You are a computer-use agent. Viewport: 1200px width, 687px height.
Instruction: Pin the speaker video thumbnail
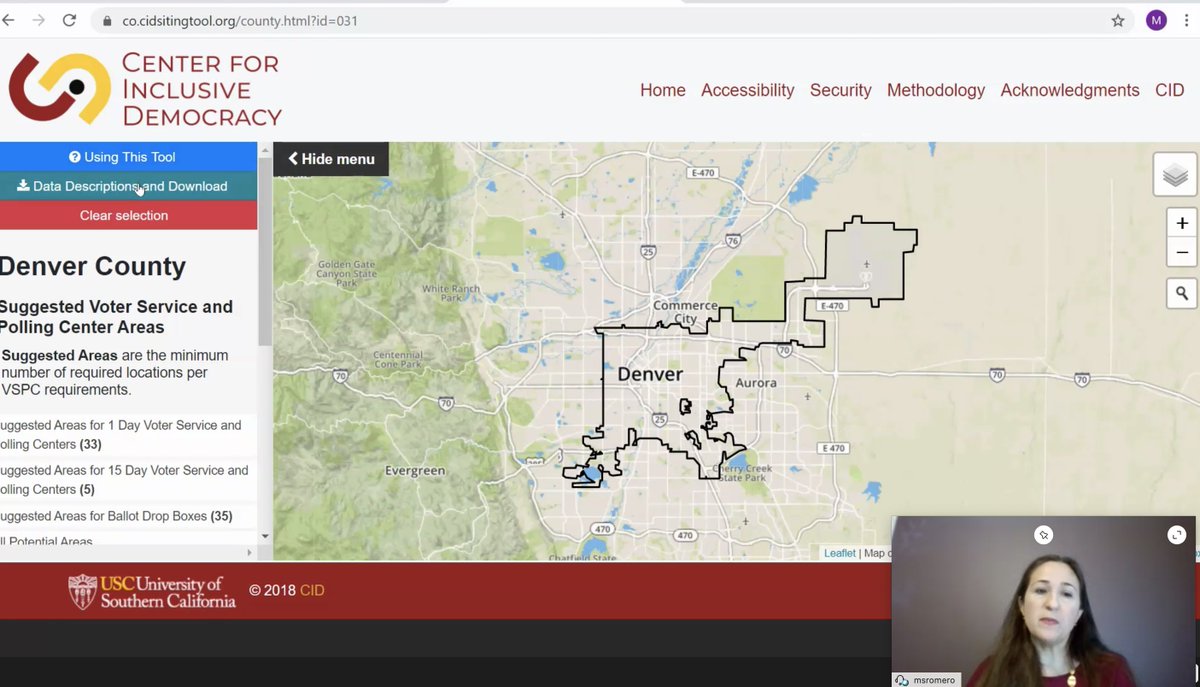pos(1043,535)
